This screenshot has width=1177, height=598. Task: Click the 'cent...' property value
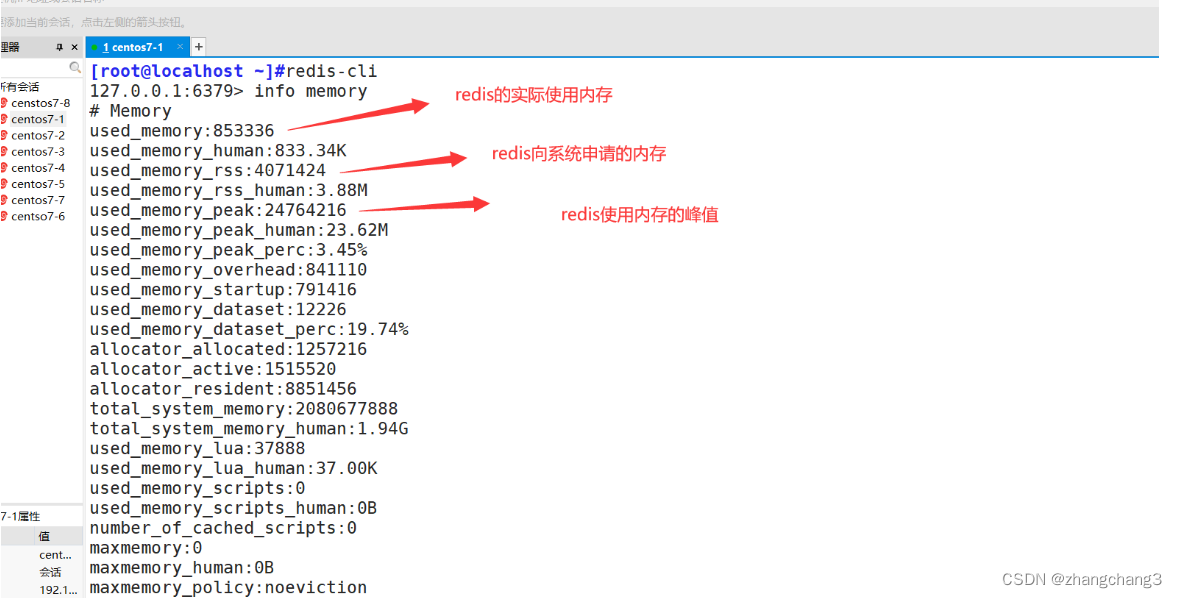coord(56,555)
